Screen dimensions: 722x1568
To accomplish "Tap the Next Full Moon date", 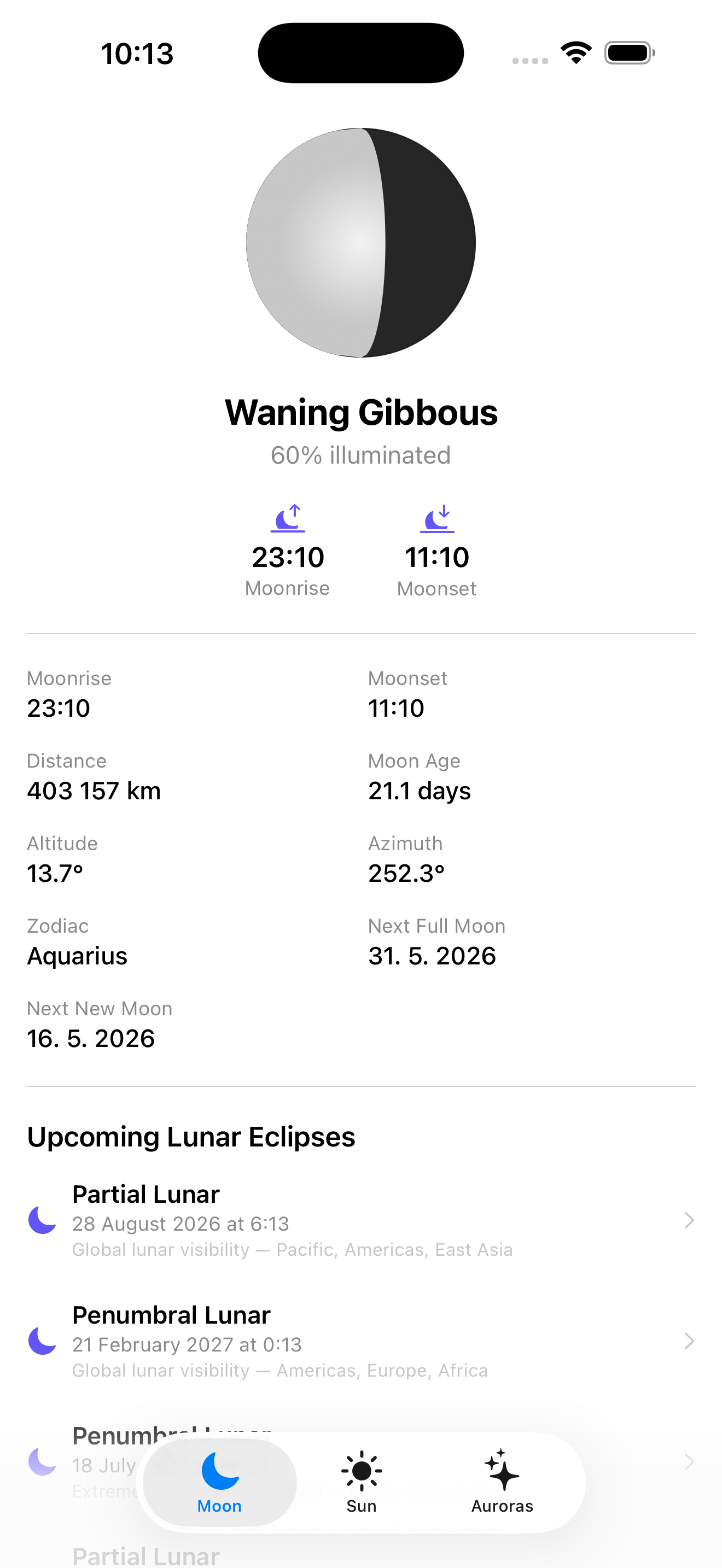I will pyautogui.click(x=432, y=956).
